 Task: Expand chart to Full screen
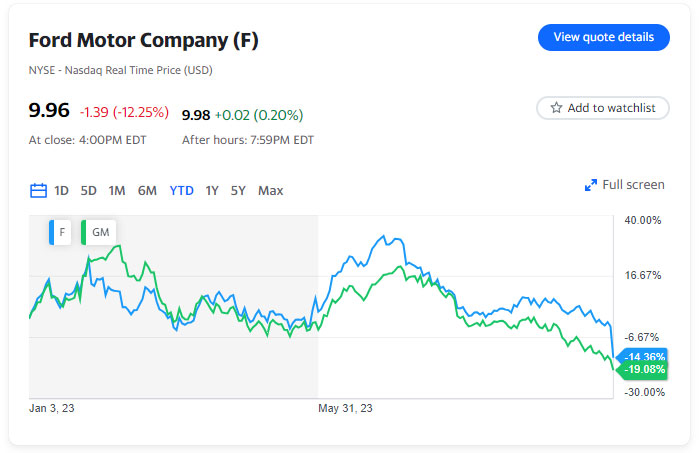pos(624,185)
